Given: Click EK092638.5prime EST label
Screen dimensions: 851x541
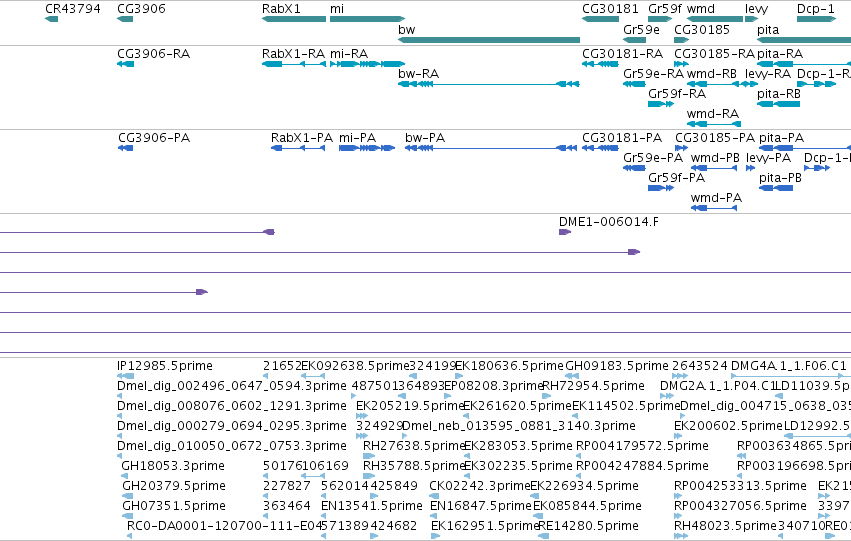Looking at the screenshot, I should point(355,366).
